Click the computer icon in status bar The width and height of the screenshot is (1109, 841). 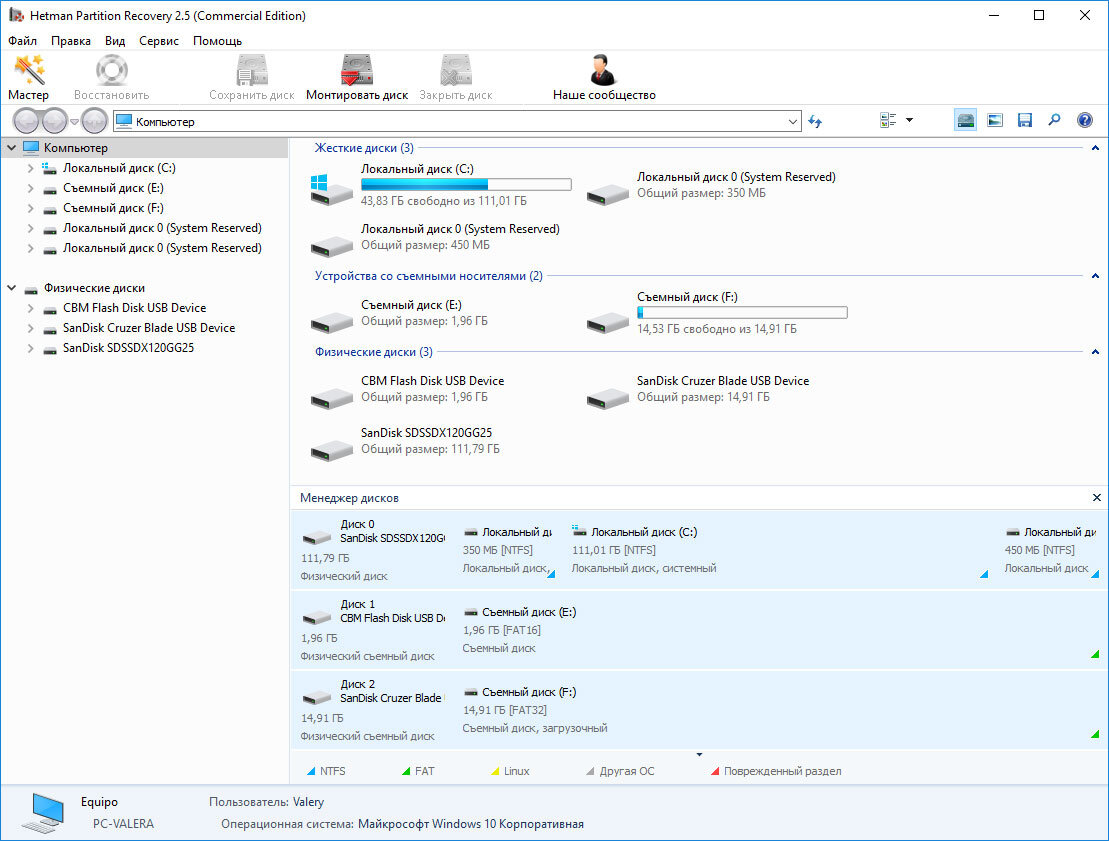coord(44,813)
